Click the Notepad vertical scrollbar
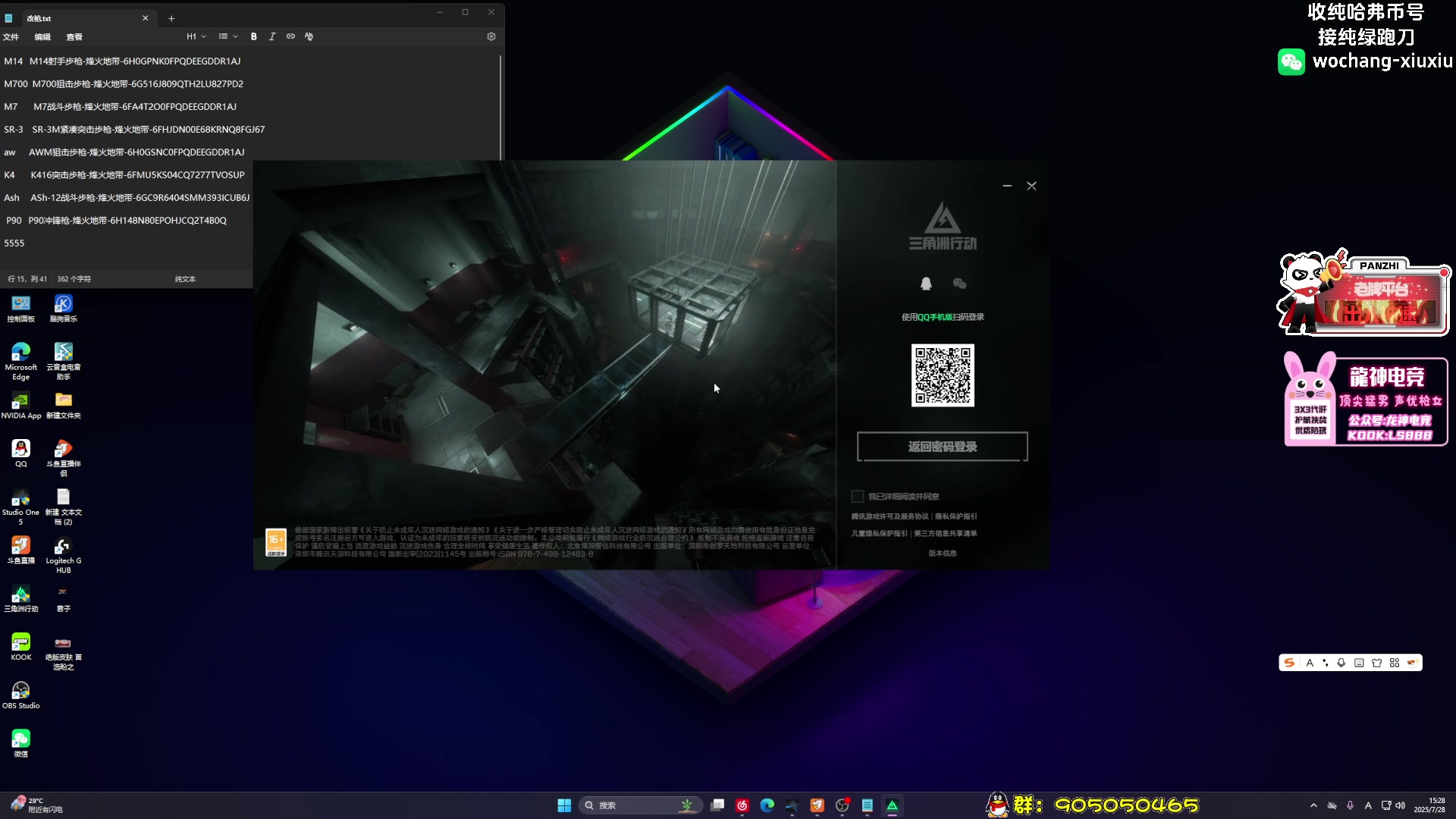This screenshot has height=819, width=1456. click(x=500, y=106)
